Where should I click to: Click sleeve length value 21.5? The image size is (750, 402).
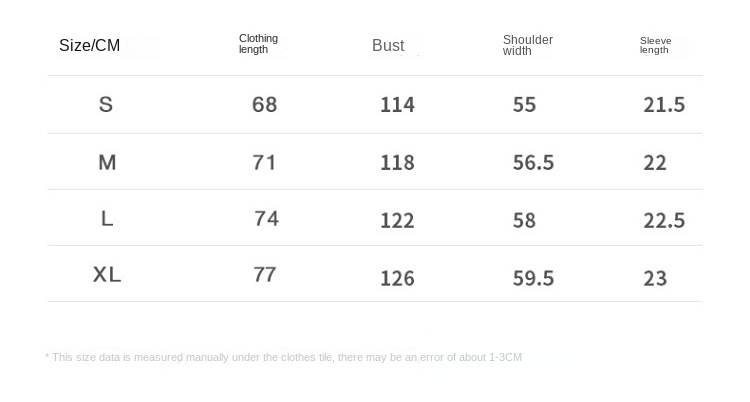point(664,104)
